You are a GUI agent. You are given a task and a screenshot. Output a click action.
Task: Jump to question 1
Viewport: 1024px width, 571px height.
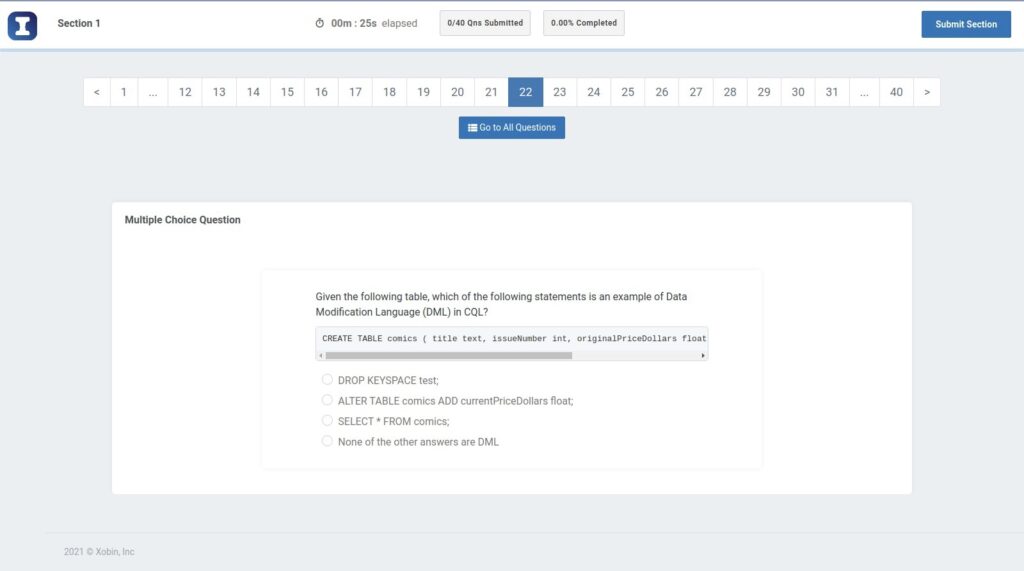pyautogui.click(x=123, y=92)
